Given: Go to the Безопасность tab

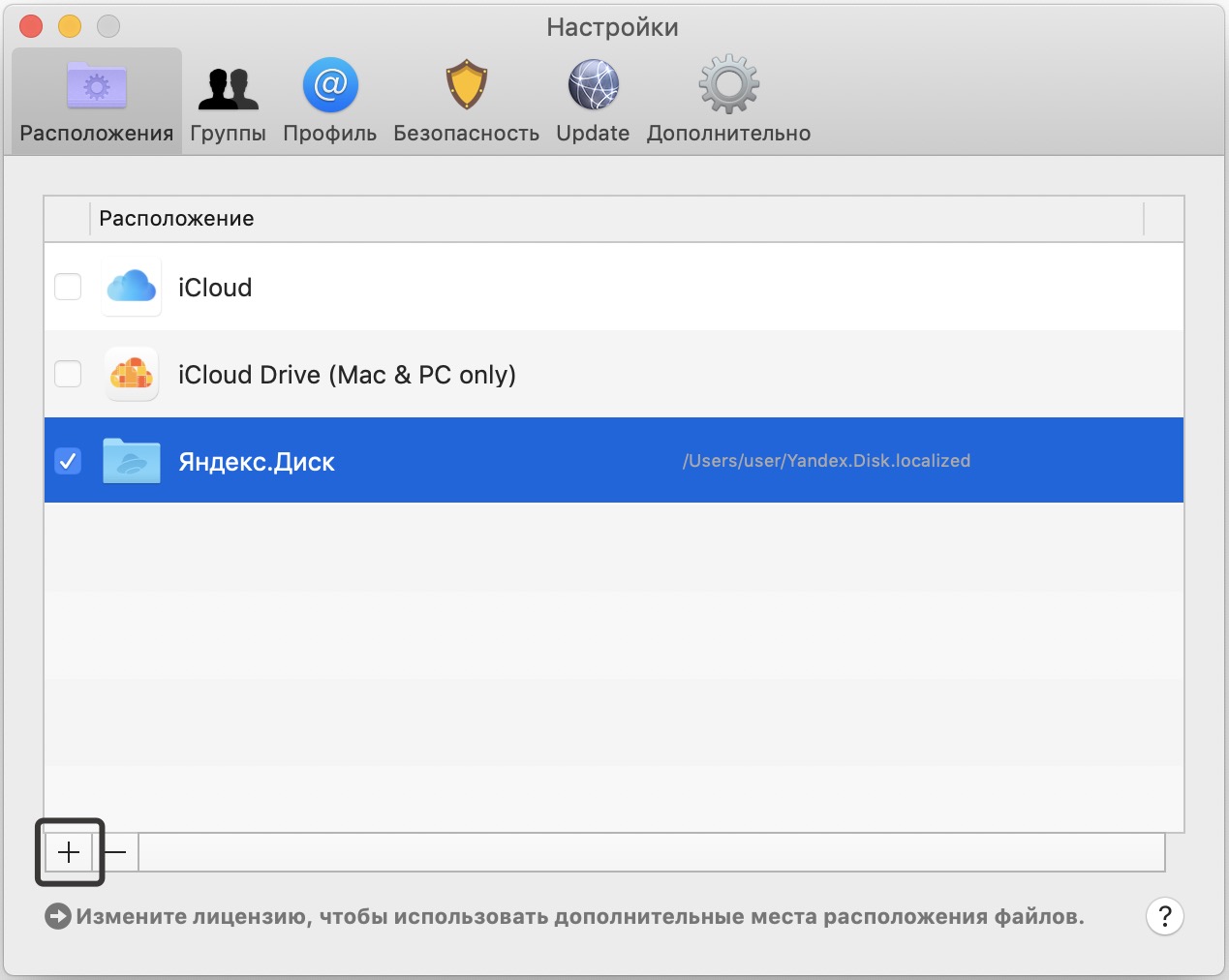Looking at the screenshot, I should click(466, 102).
